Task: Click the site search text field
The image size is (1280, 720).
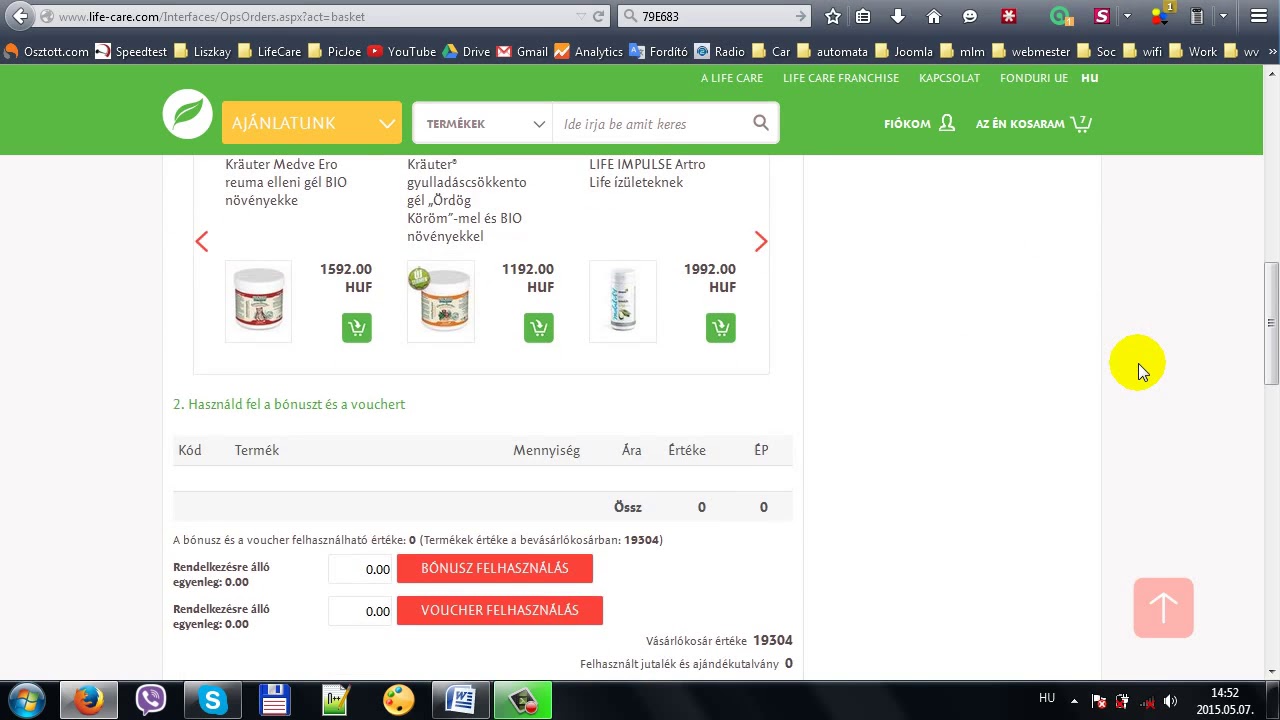Action: click(x=652, y=124)
